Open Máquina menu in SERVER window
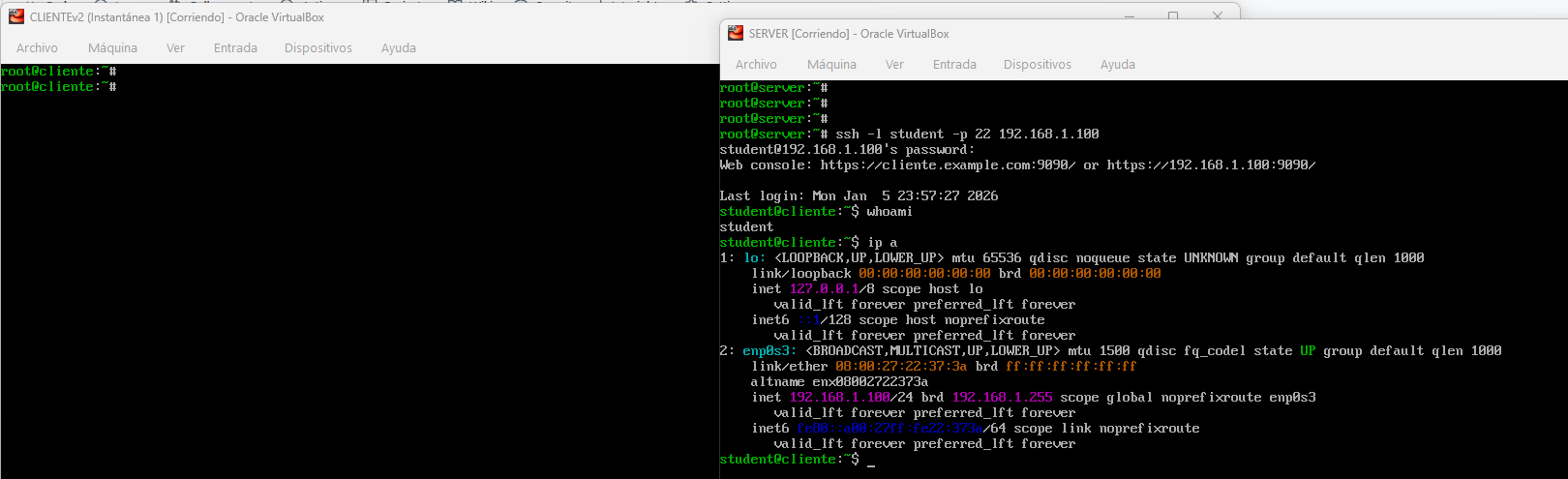The height and width of the screenshot is (479, 1568). tap(831, 64)
